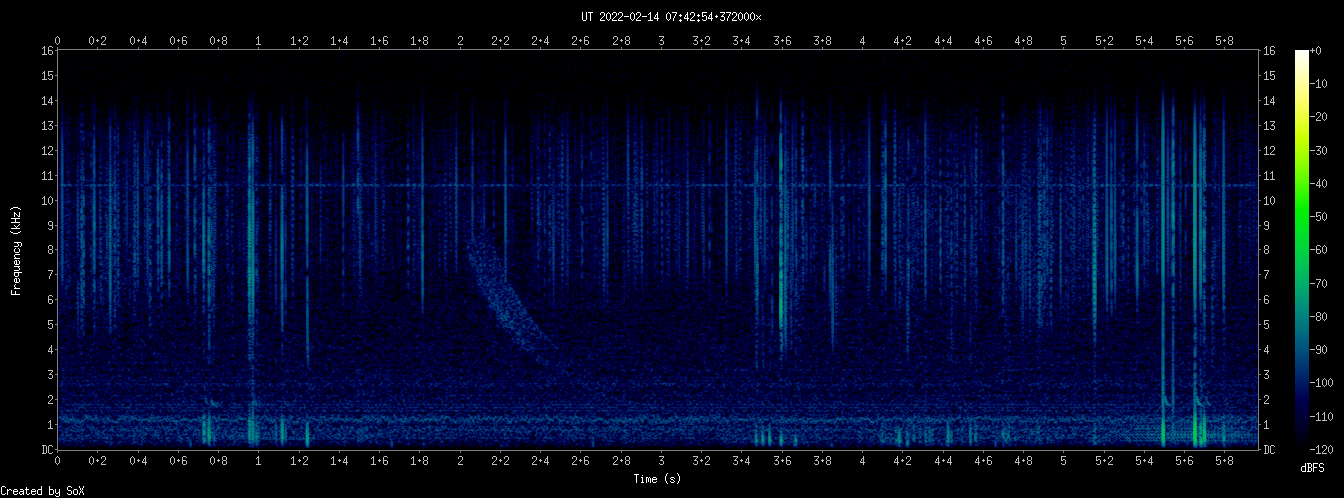
Task: Click the "16" label on the left frequency axis
Action: 47,51
